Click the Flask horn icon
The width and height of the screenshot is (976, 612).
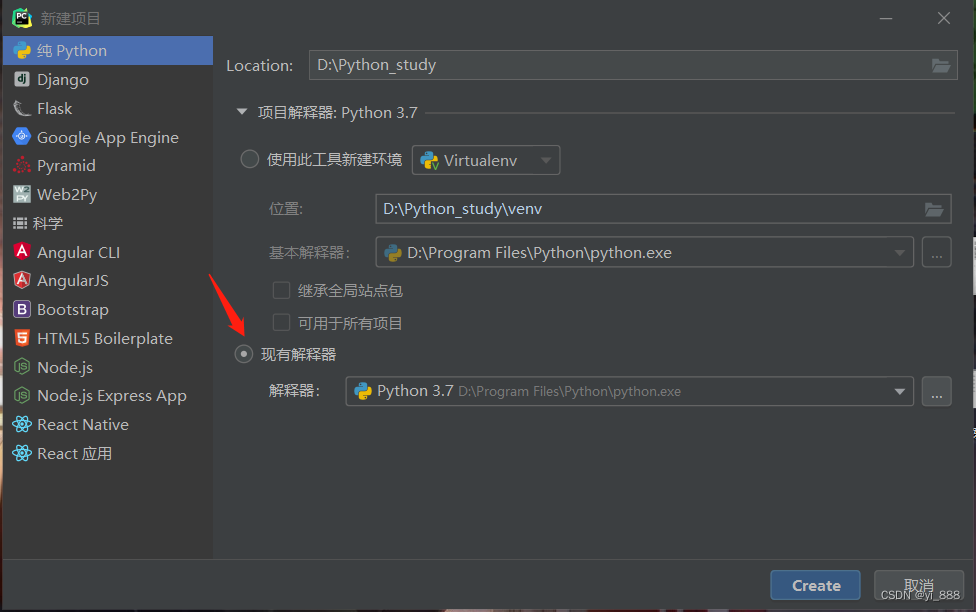click(22, 108)
